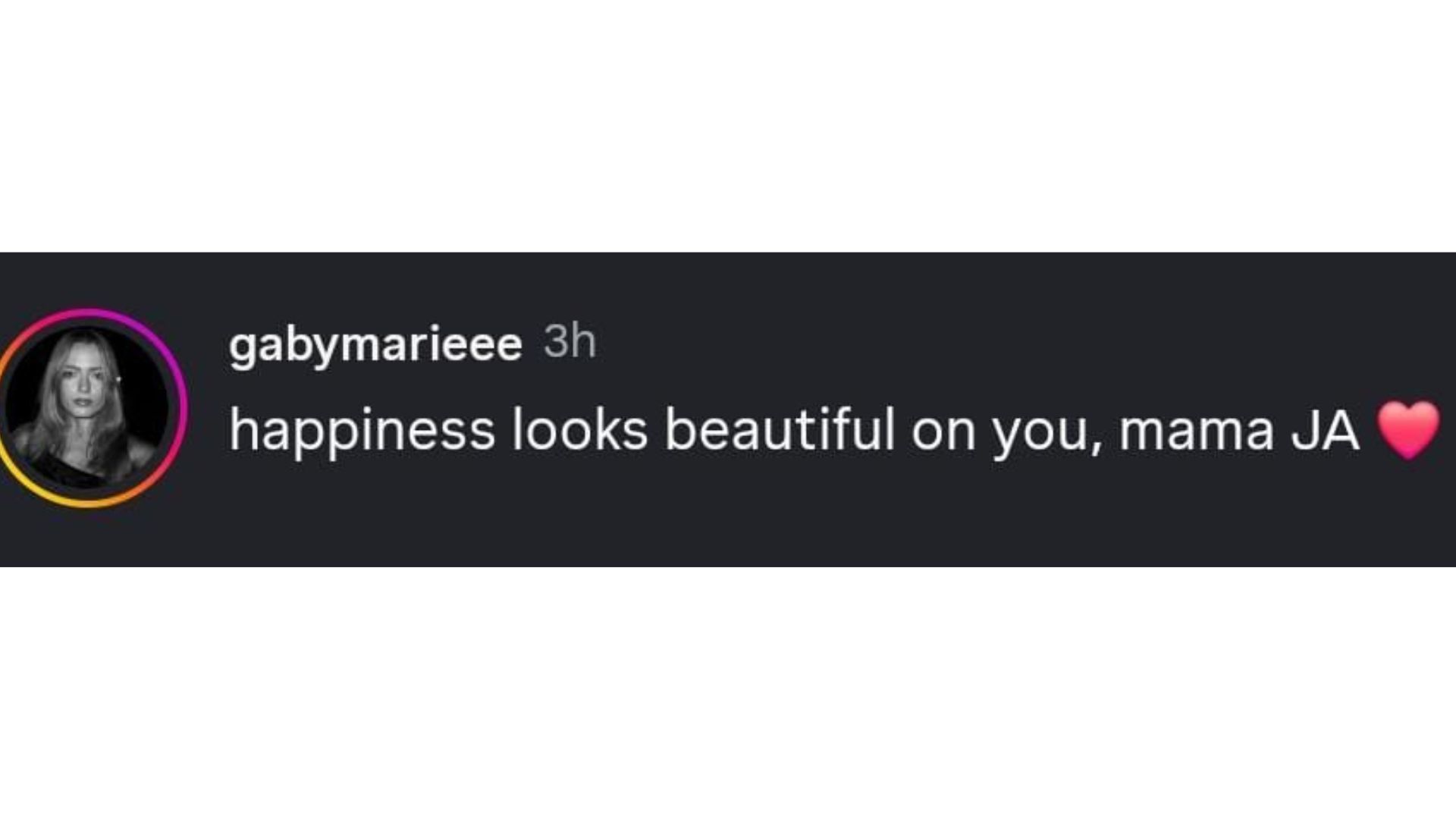
Task: Click the word "looks" in the comment
Action: pyautogui.click(x=579, y=430)
